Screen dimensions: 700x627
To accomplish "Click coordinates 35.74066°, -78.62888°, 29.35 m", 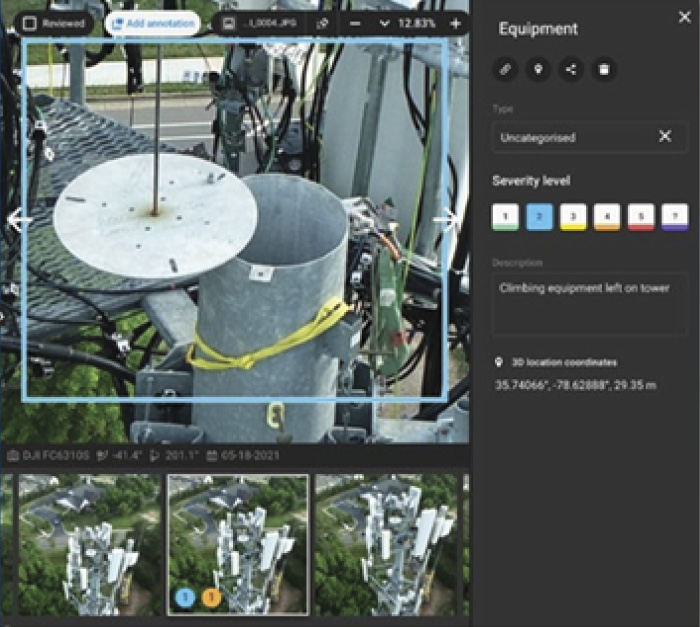I will (x=575, y=385).
